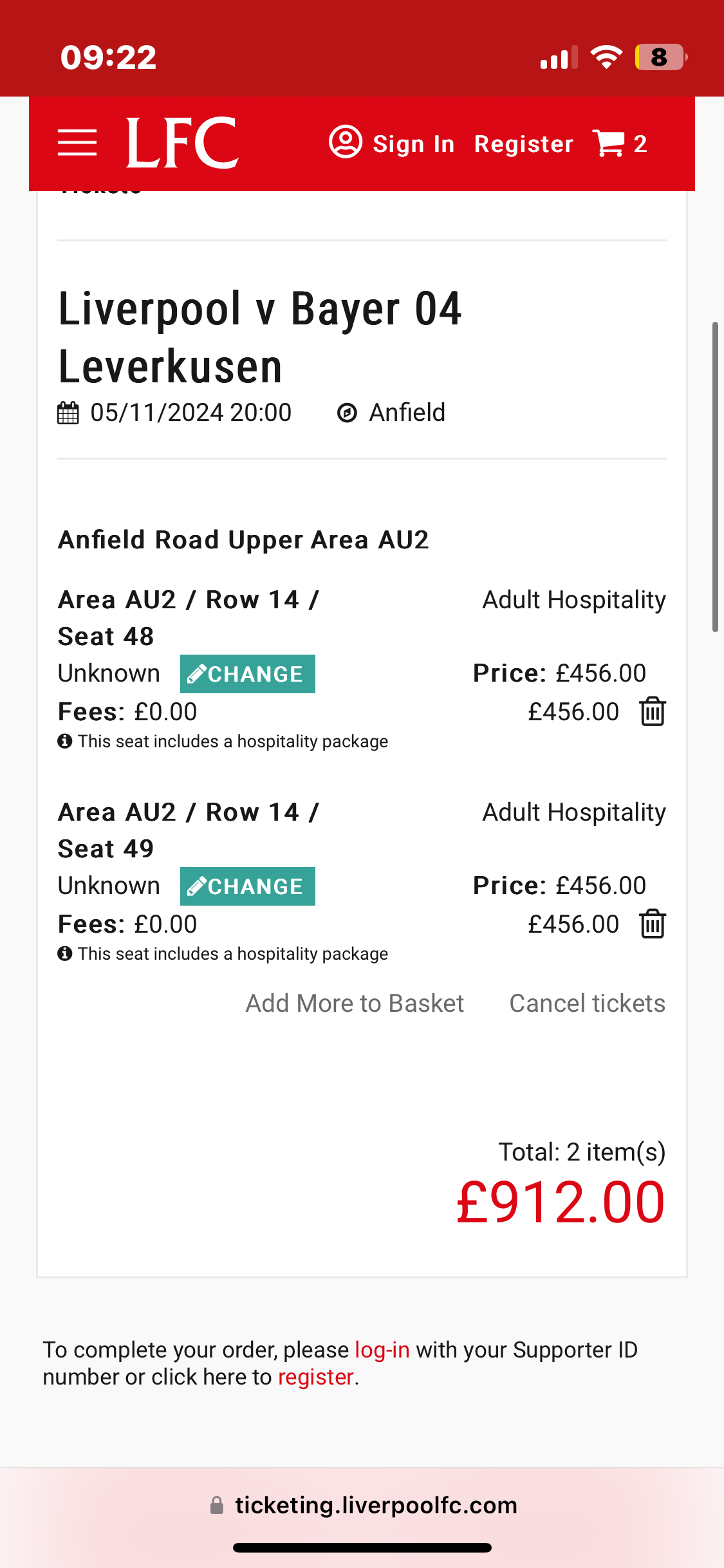Open the hamburger navigation menu
The width and height of the screenshot is (724, 1568).
(77, 143)
